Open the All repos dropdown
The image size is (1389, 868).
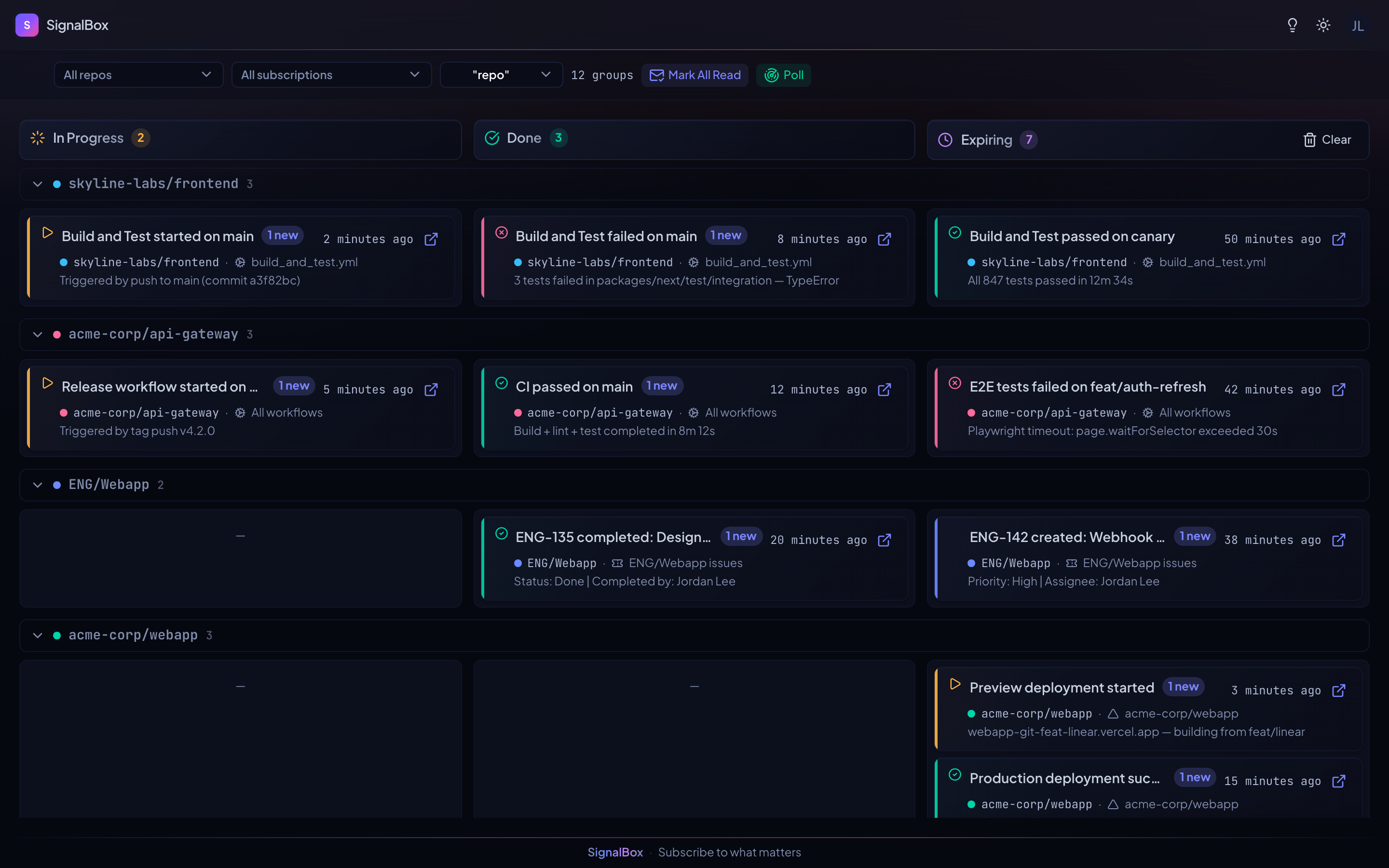coord(138,75)
